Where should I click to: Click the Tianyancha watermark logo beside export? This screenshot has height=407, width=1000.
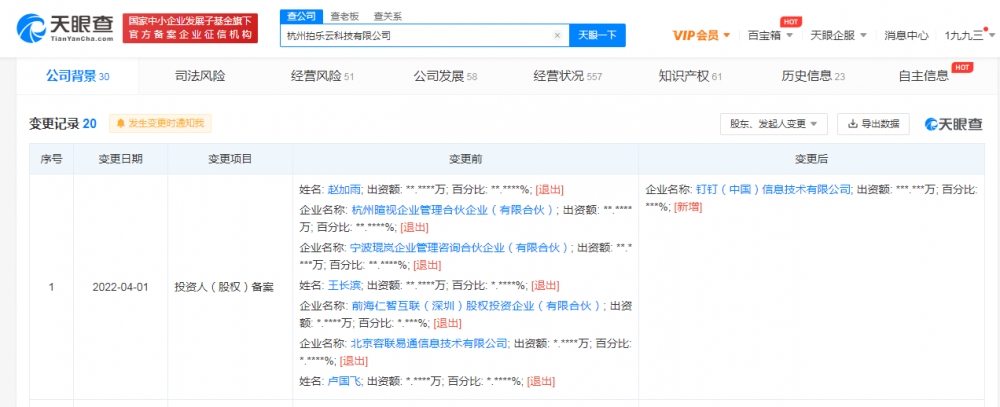tap(953, 124)
